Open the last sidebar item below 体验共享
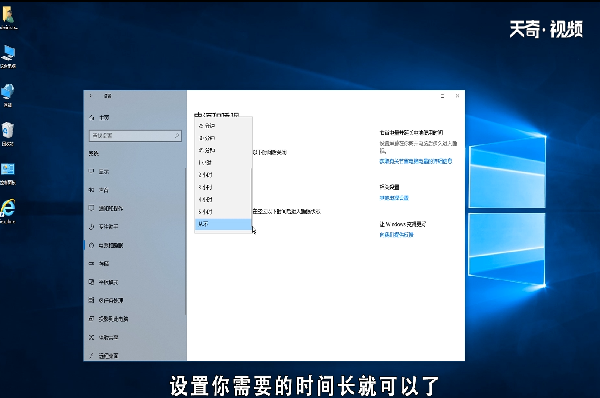 (x=134, y=356)
